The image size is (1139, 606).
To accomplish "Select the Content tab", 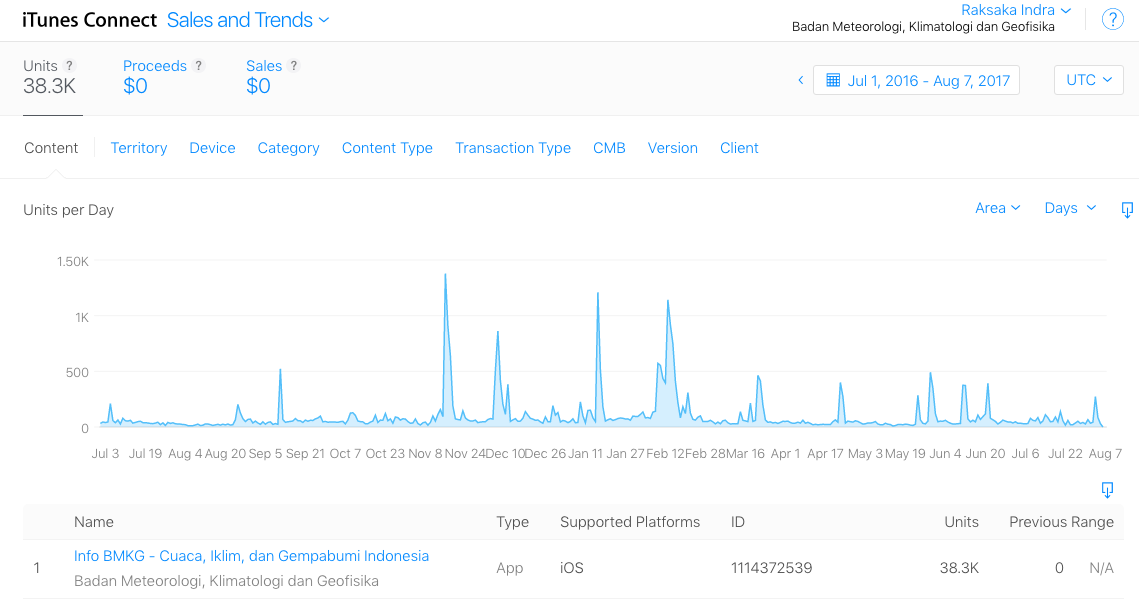I will click(x=51, y=148).
